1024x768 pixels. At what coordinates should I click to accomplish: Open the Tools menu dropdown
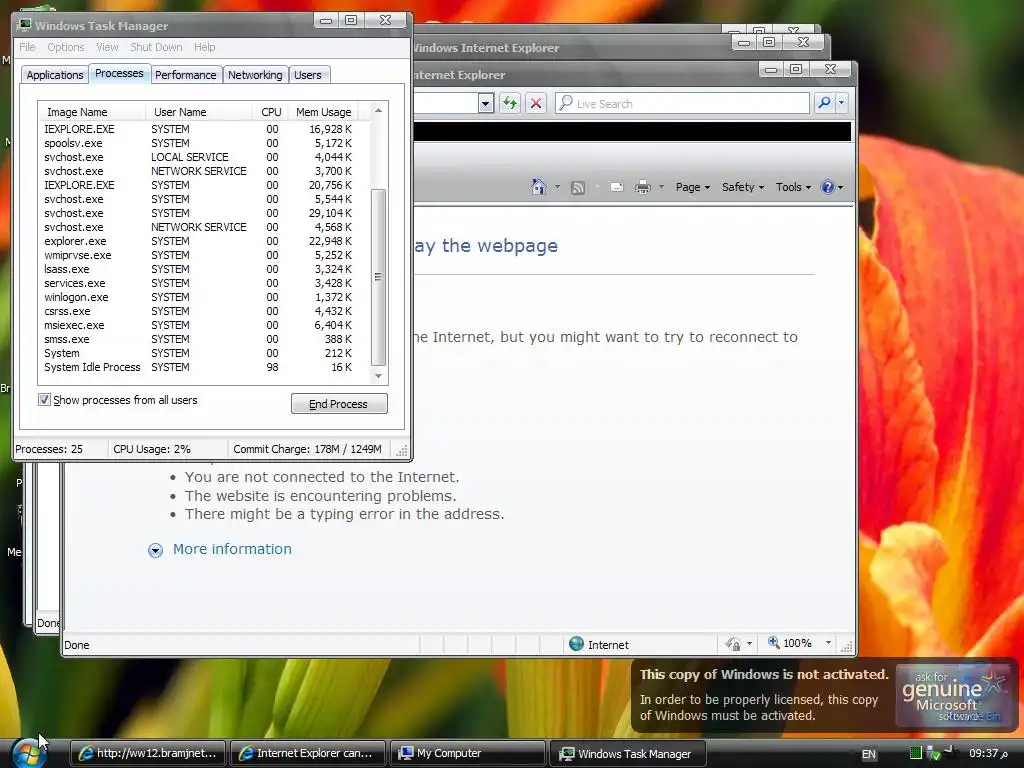(x=793, y=187)
